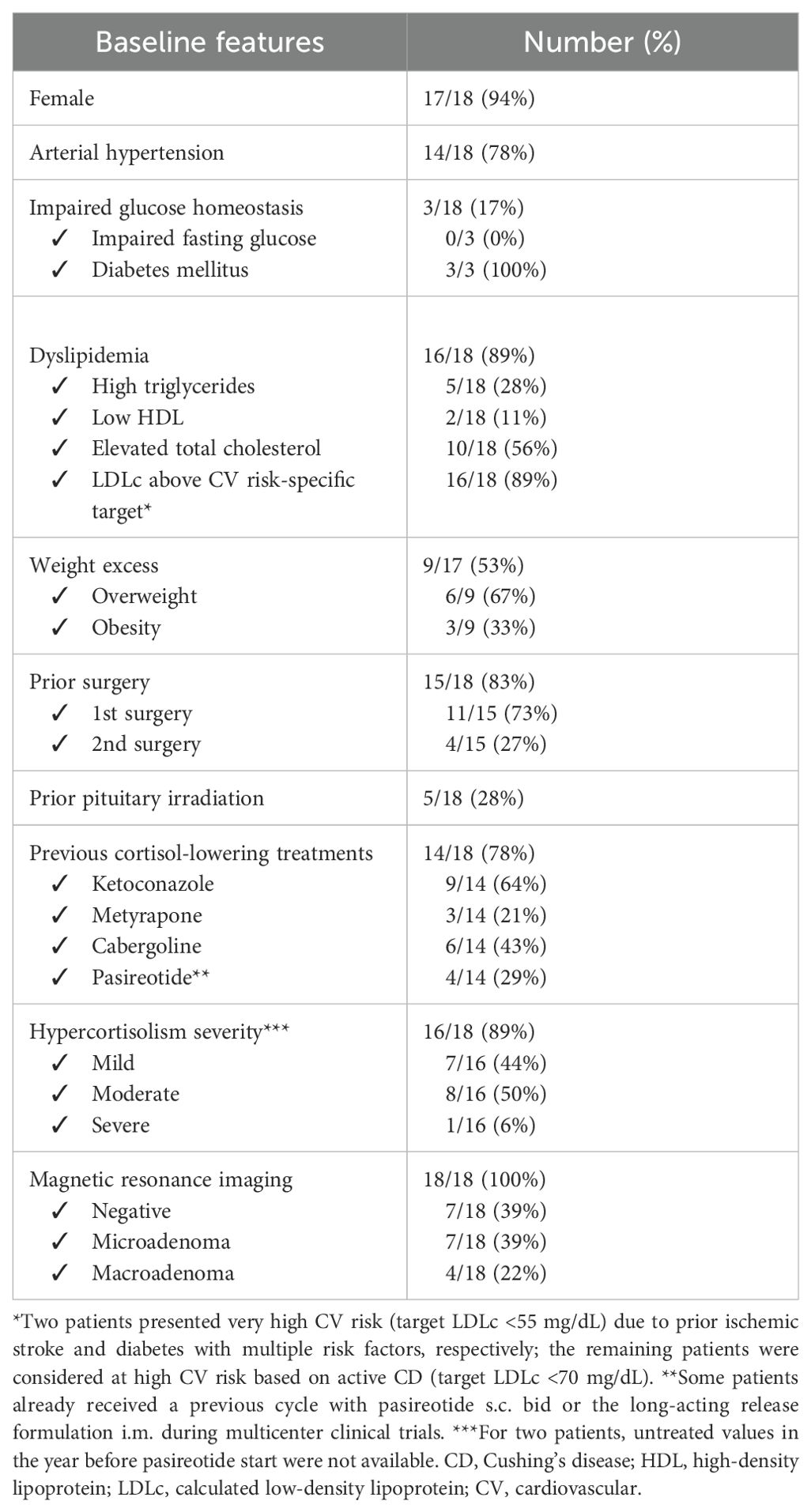Click the checkmark next to Low HDL
The width and height of the screenshot is (811, 1512).
coord(58,417)
